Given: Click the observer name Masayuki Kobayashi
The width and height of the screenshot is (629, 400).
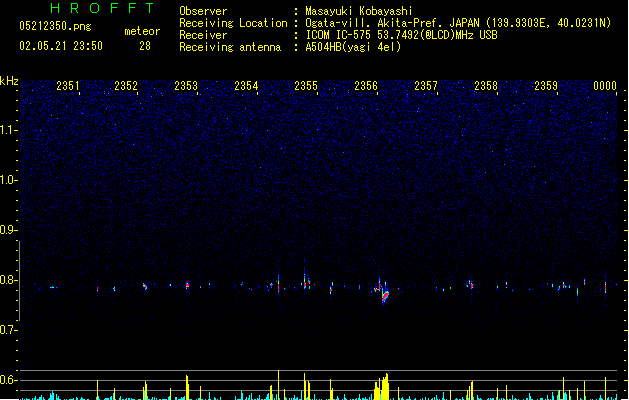Looking at the screenshot, I should pyautogui.click(x=359, y=11).
